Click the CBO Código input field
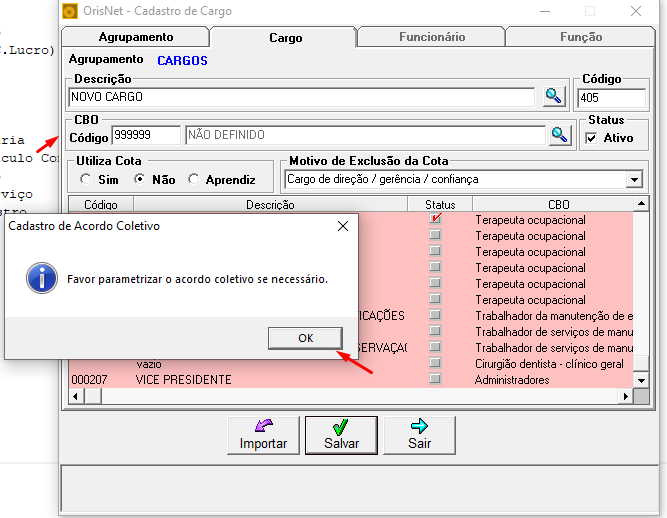 pyautogui.click(x=146, y=135)
